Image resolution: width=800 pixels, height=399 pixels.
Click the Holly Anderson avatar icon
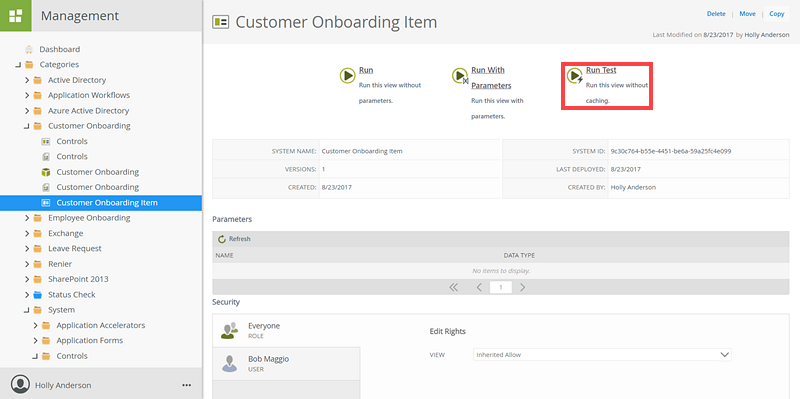20,384
